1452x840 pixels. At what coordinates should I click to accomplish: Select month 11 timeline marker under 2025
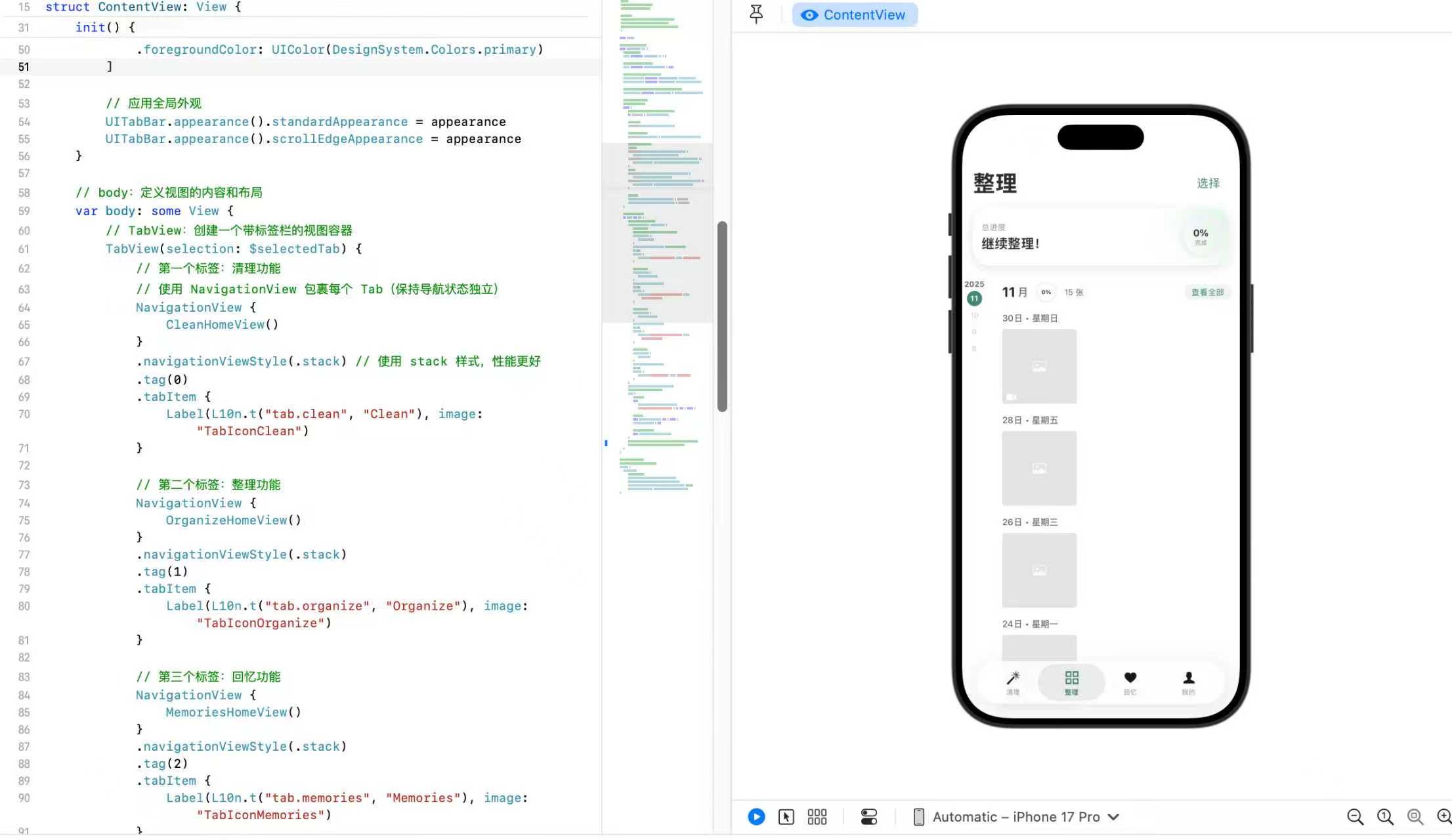[974, 299]
